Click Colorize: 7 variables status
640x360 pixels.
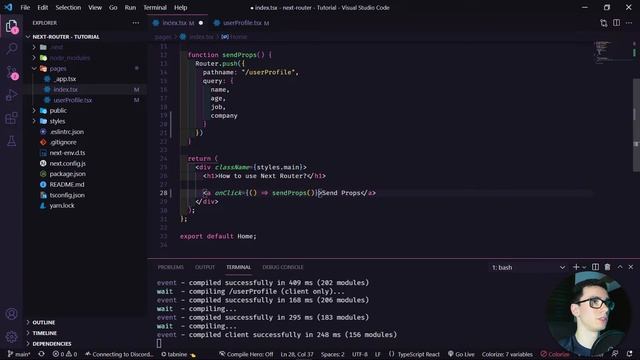pos(507,354)
